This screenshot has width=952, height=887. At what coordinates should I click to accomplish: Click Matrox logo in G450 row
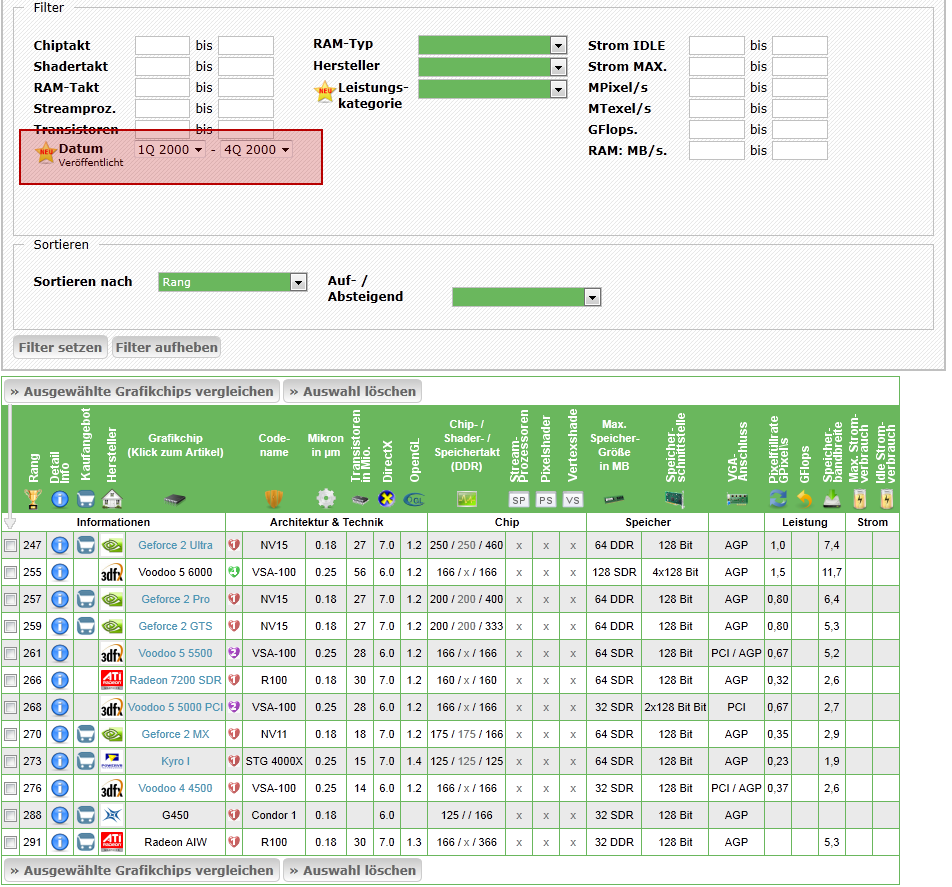point(112,815)
